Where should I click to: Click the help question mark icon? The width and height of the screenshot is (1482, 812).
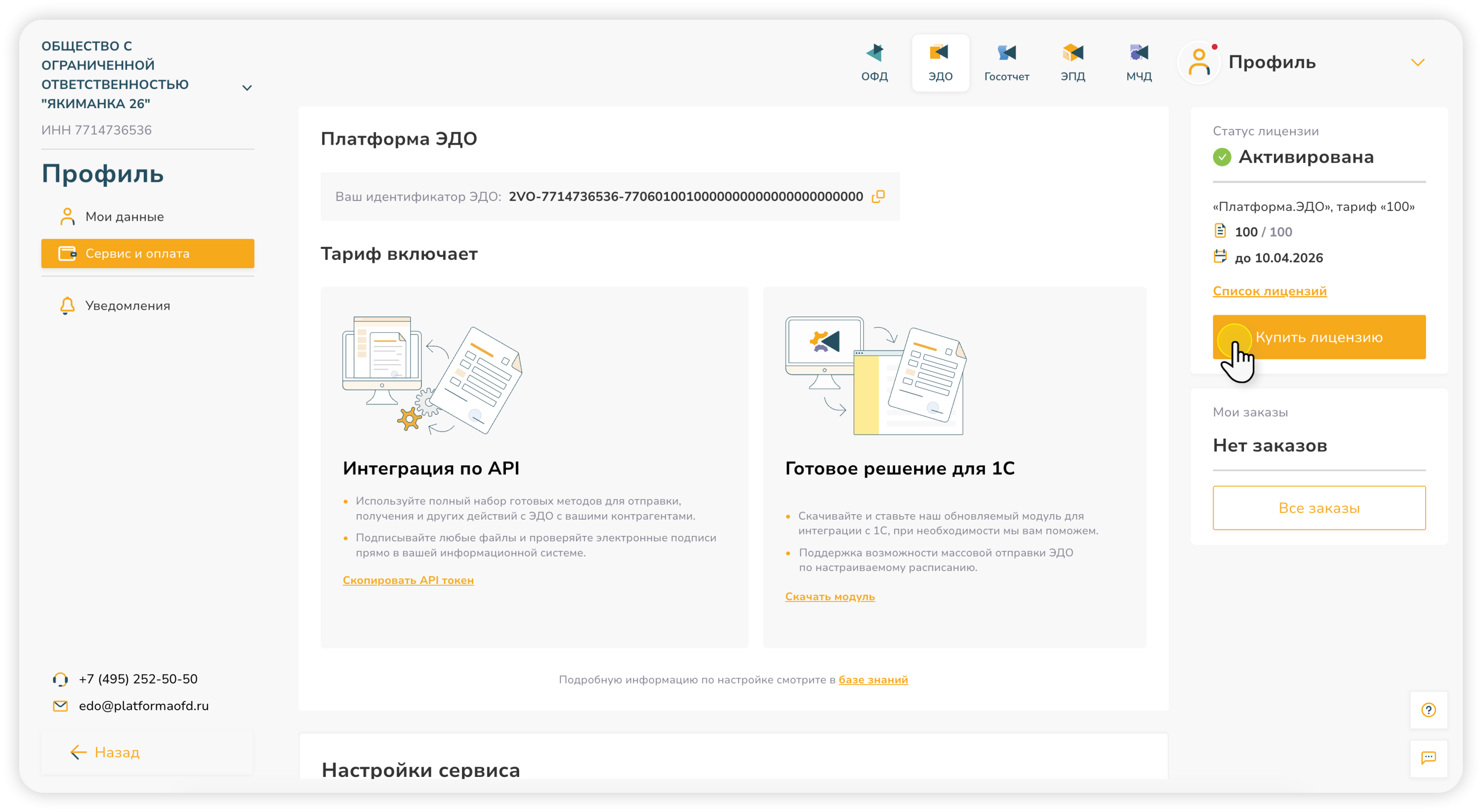click(1428, 710)
